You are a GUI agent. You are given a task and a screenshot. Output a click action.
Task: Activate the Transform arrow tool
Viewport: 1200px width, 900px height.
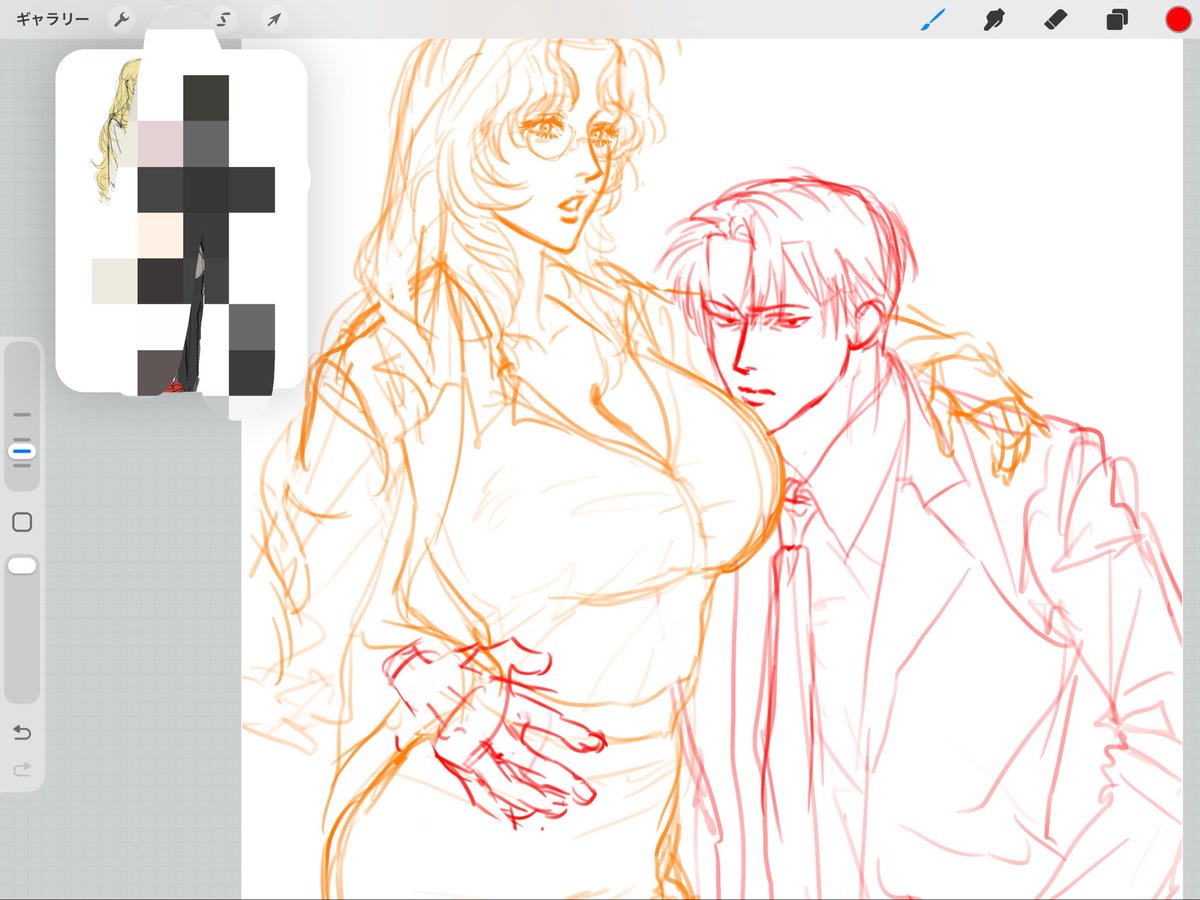pyautogui.click(x=274, y=20)
